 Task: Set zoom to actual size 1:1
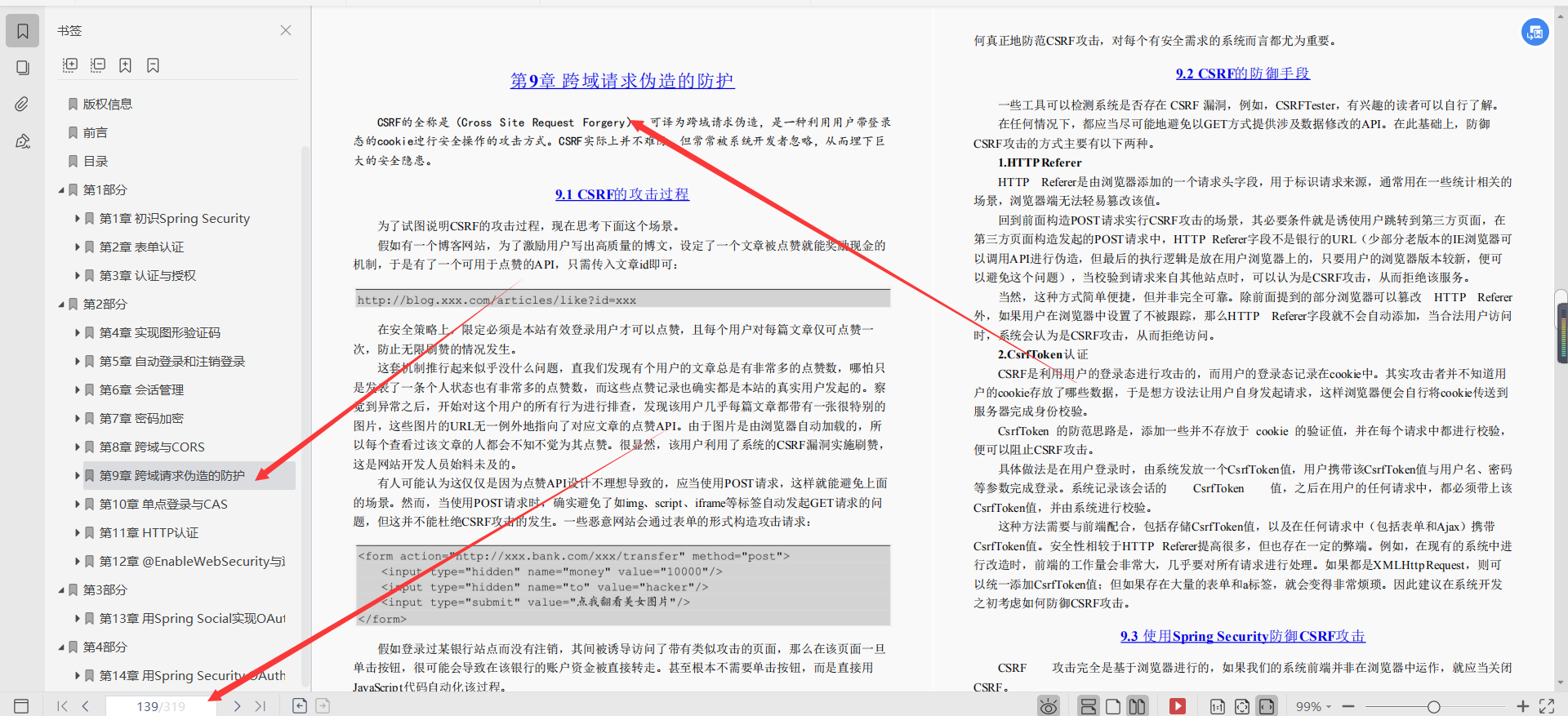click(1217, 706)
